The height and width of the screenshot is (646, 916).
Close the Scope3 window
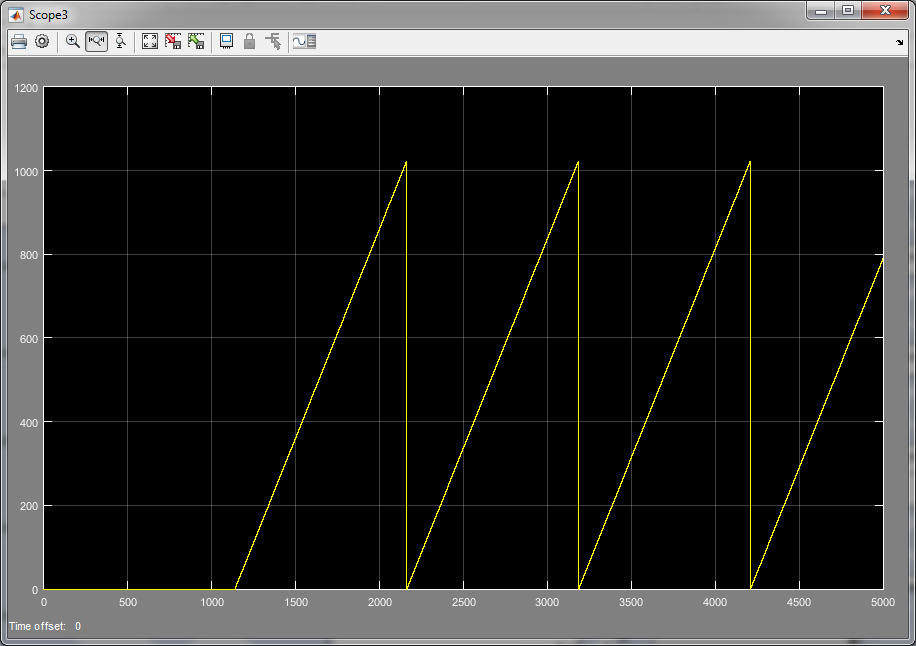click(885, 11)
